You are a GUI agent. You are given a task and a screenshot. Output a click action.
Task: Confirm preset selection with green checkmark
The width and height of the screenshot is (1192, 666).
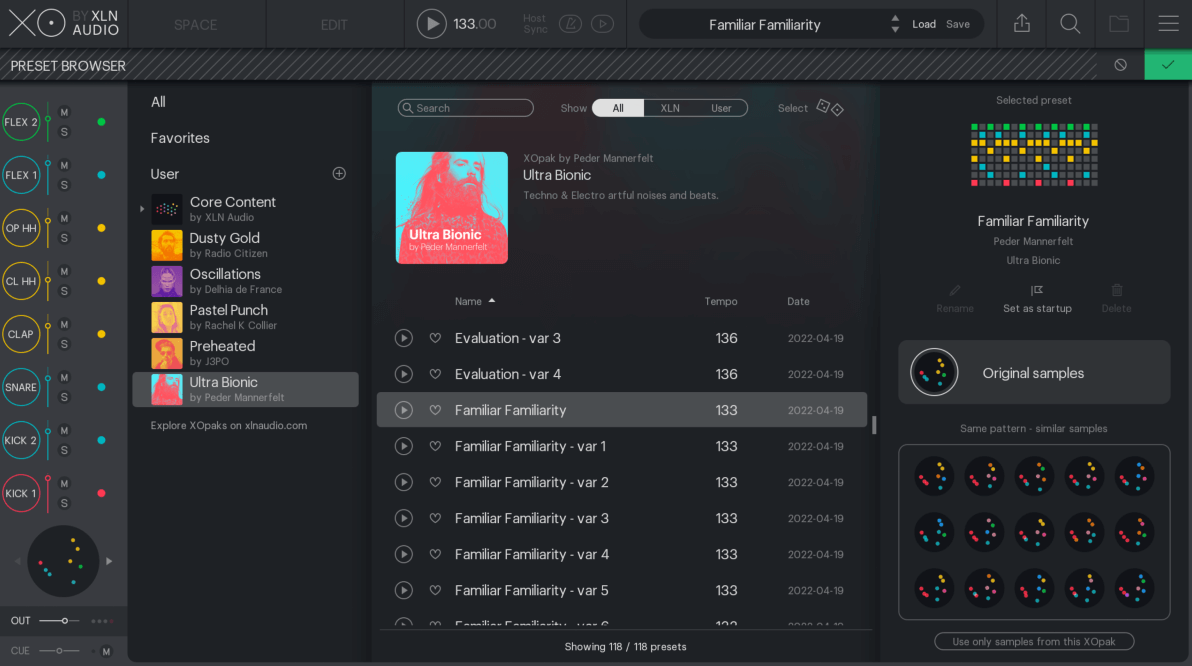(1168, 65)
